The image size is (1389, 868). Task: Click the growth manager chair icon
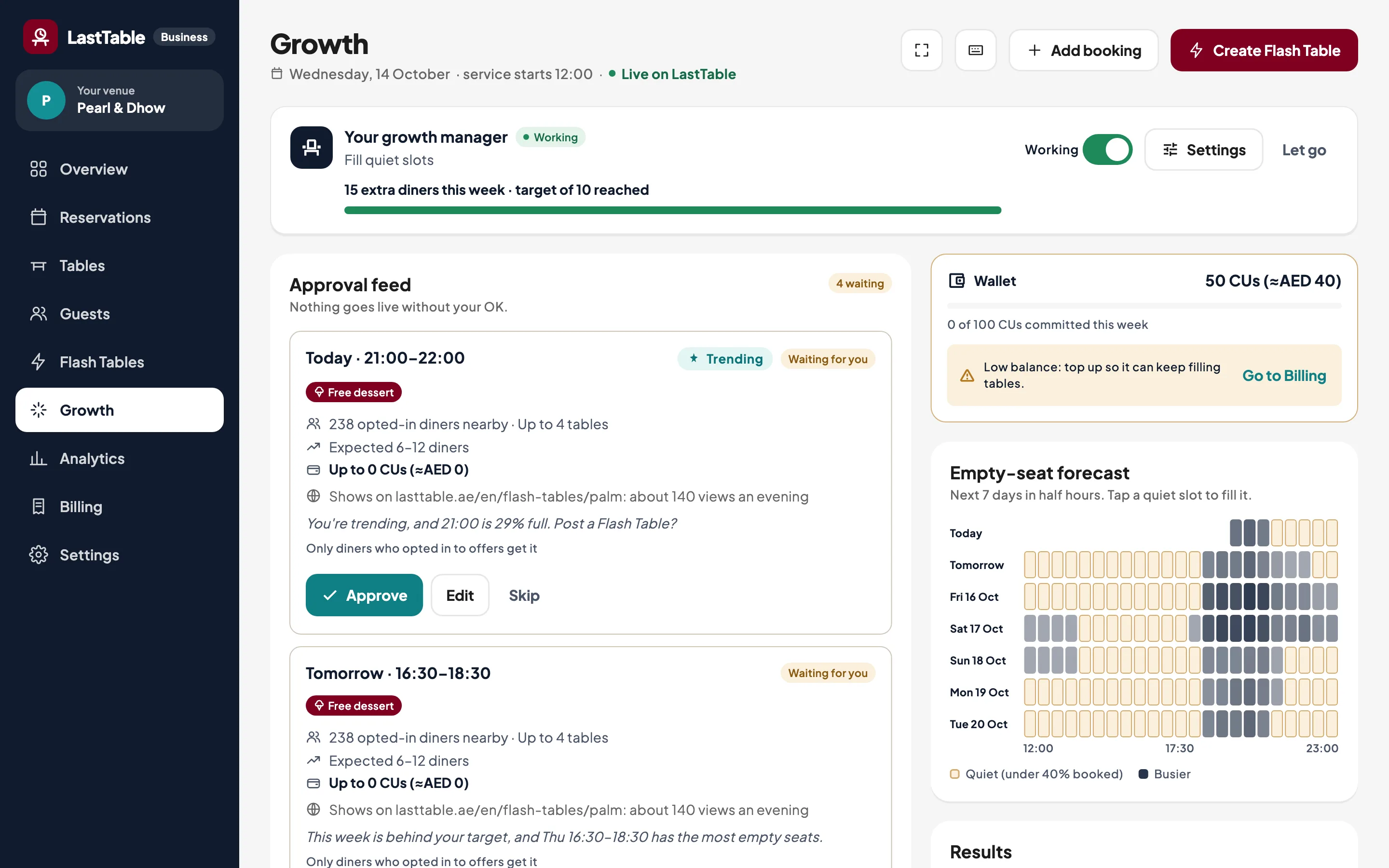pos(311,148)
